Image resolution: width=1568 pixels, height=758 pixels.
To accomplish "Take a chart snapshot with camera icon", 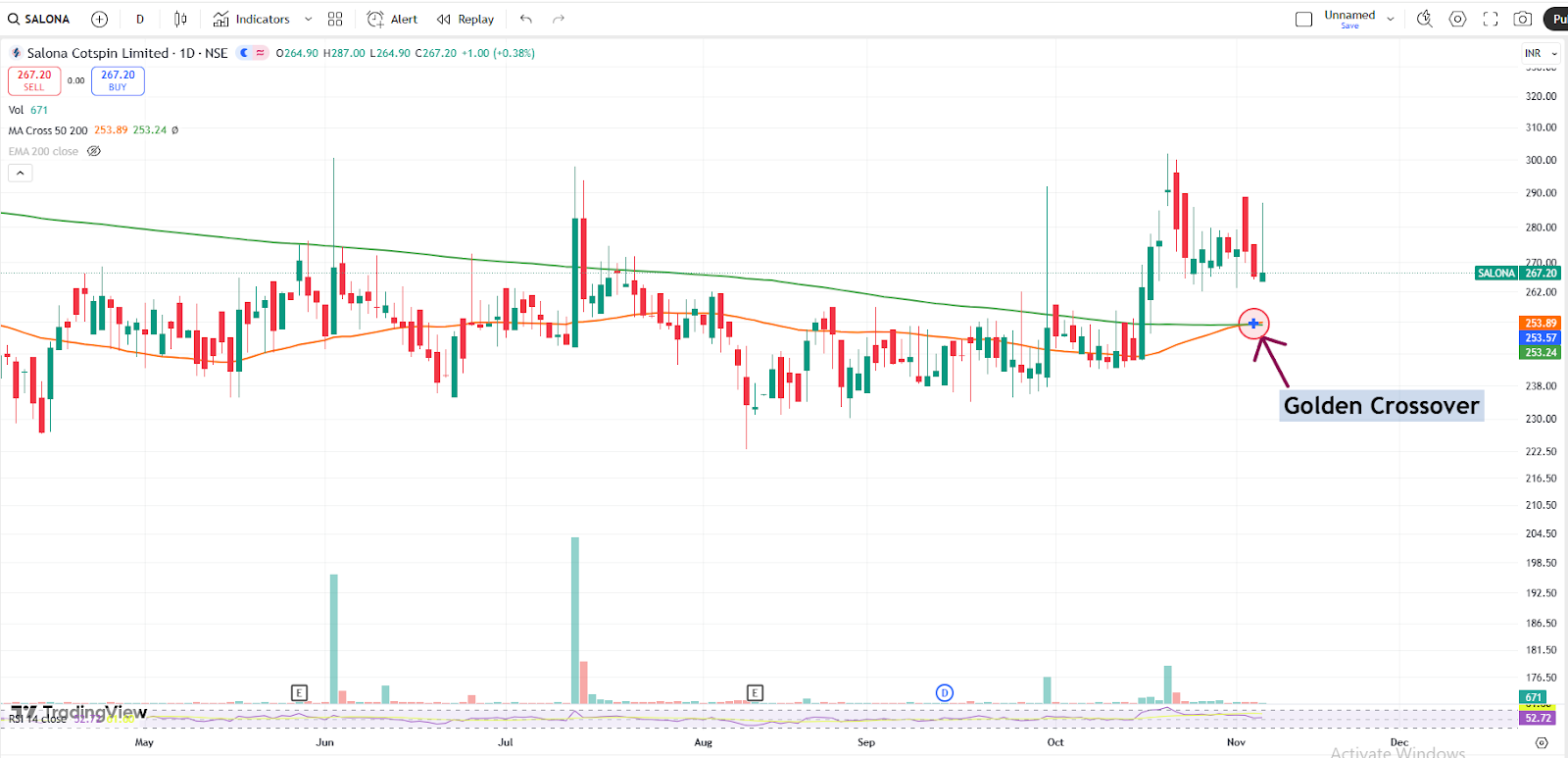I will [1523, 19].
